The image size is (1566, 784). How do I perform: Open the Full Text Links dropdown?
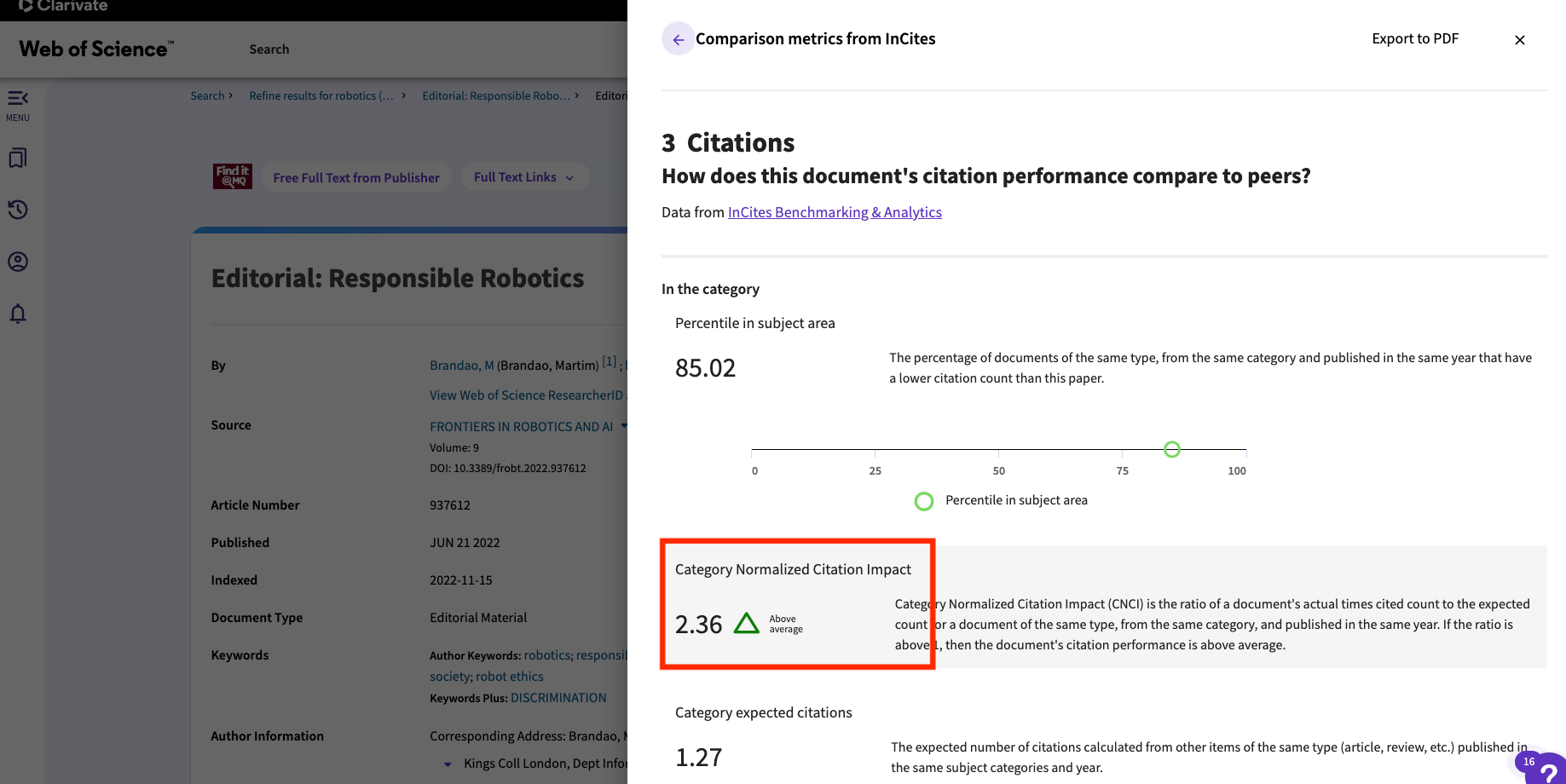[x=524, y=176]
